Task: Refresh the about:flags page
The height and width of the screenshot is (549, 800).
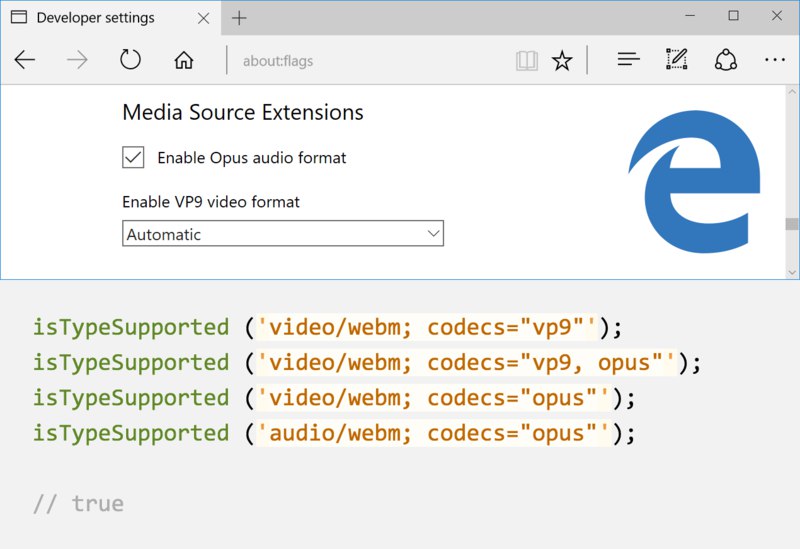Action: (x=130, y=60)
